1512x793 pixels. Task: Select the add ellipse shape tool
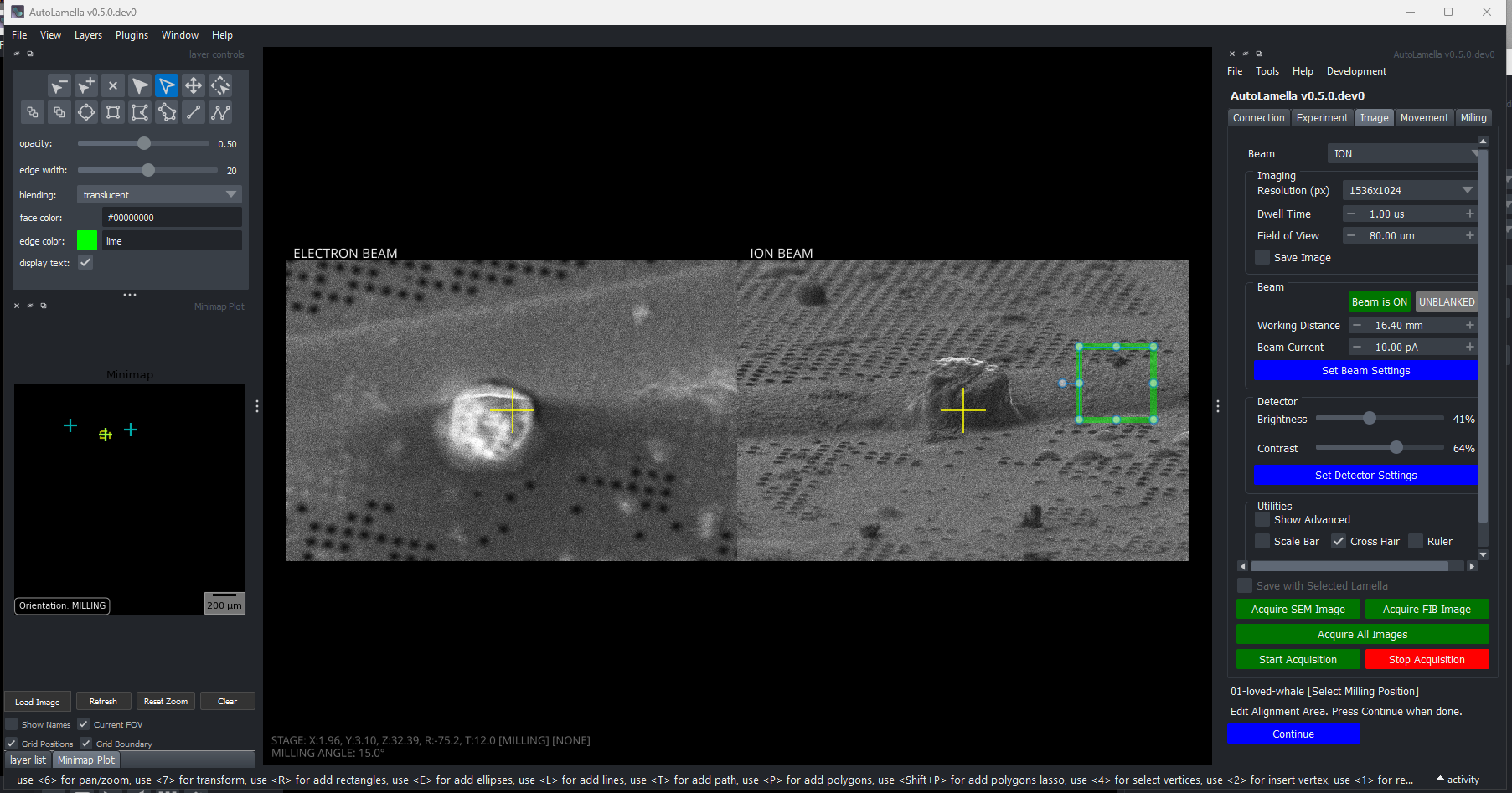[x=86, y=112]
